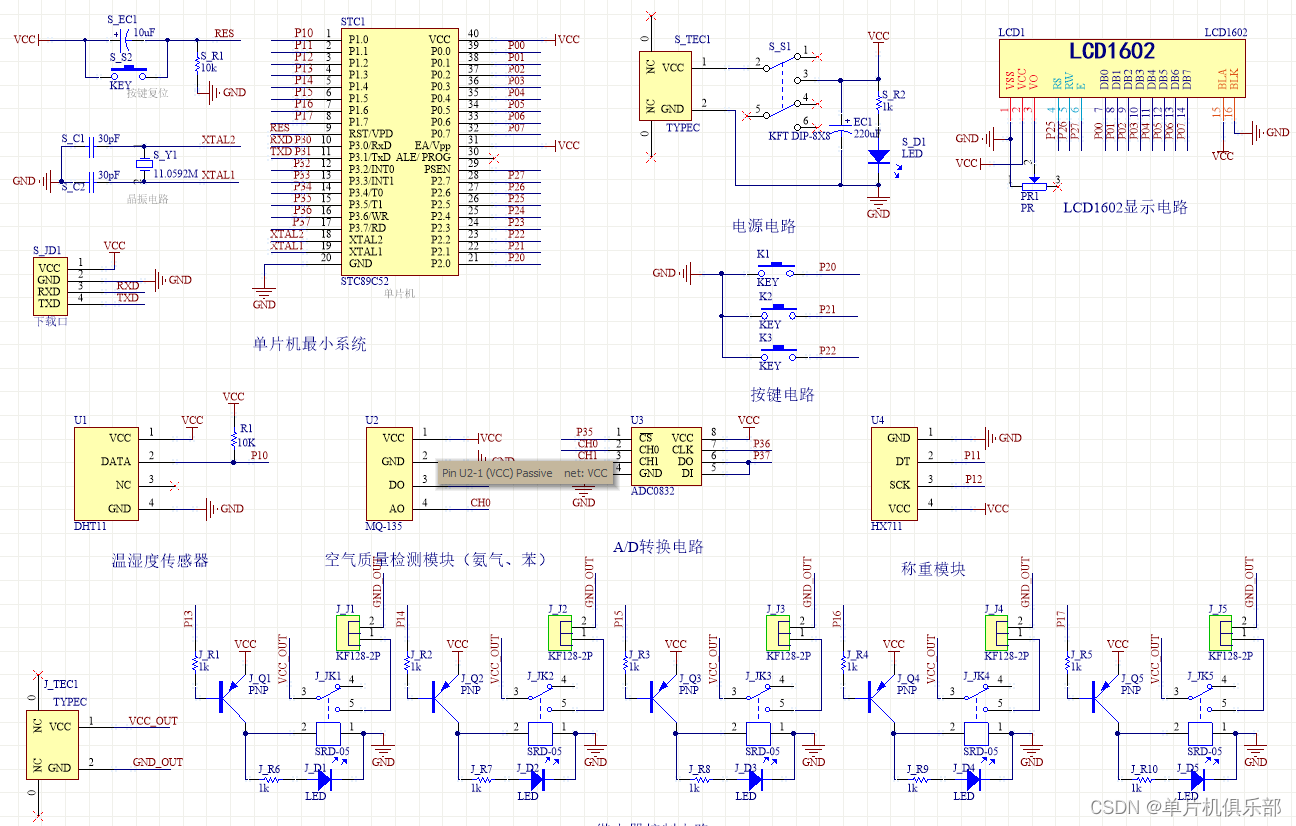Click the RXD net label on S_JD1
The height and width of the screenshot is (826, 1296).
(x=128, y=285)
